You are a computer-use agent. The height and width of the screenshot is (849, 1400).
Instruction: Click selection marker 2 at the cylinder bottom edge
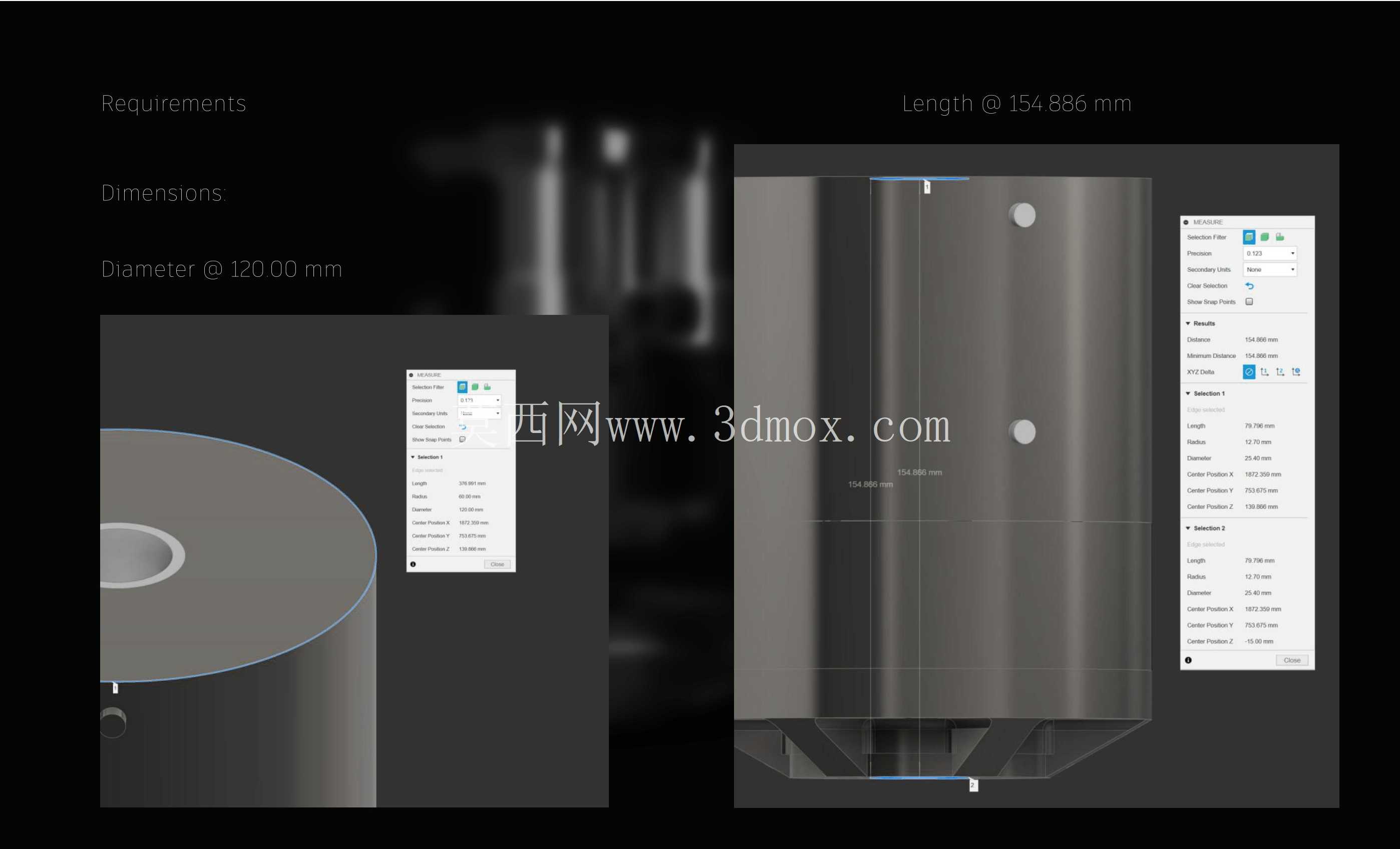[973, 785]
